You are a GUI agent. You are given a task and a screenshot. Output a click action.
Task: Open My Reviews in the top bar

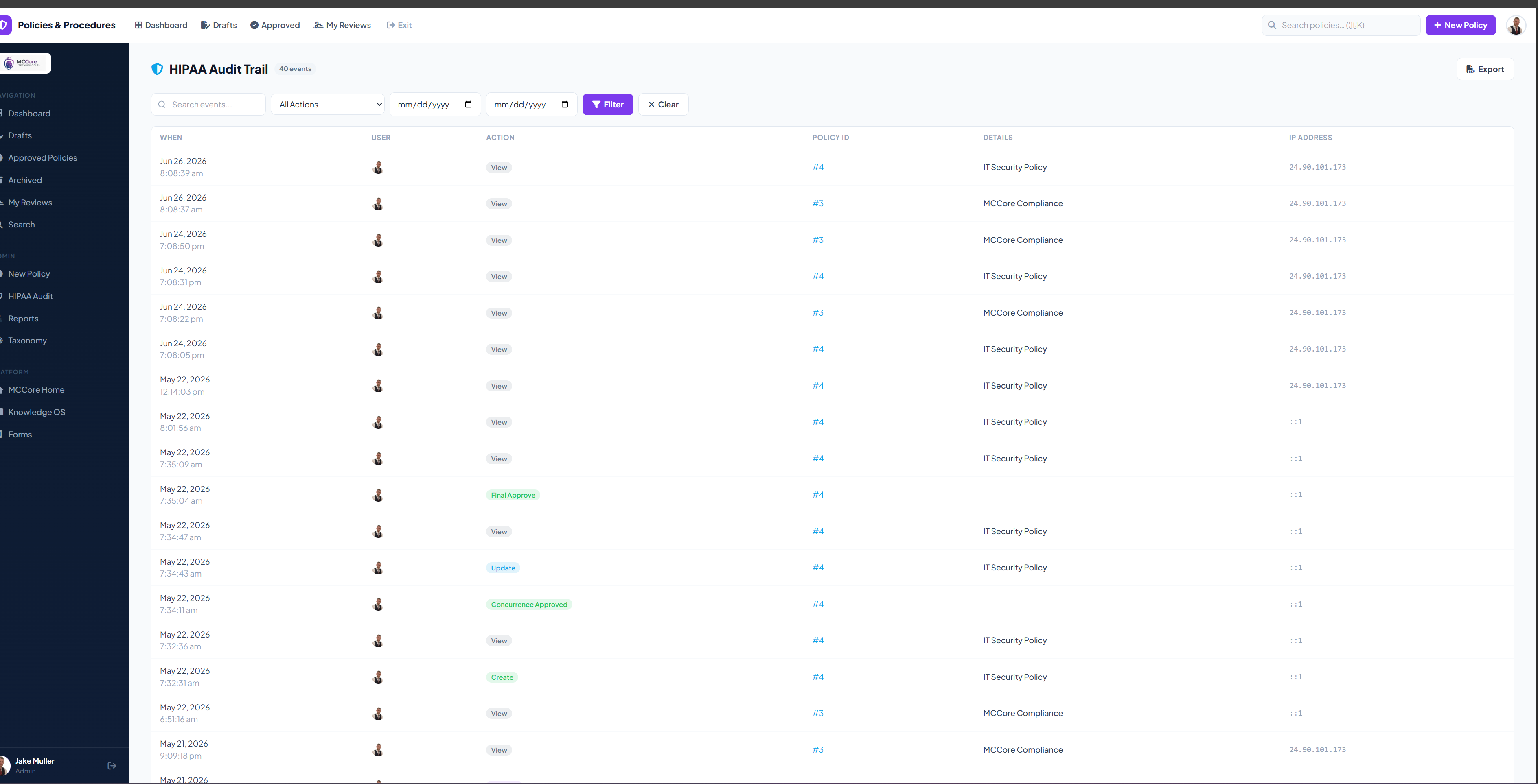coord(342,25)
